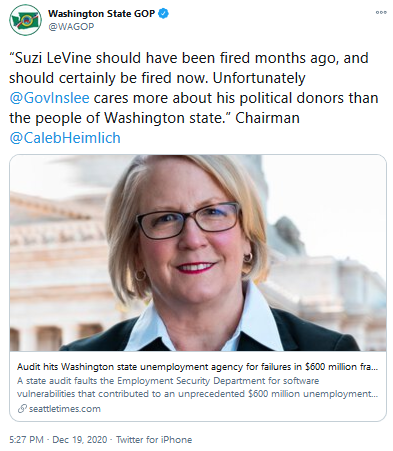This screenshot has height=451, width=393.
Task: Follow the @CalebHeimlich mention
Action: coord(65,138)
